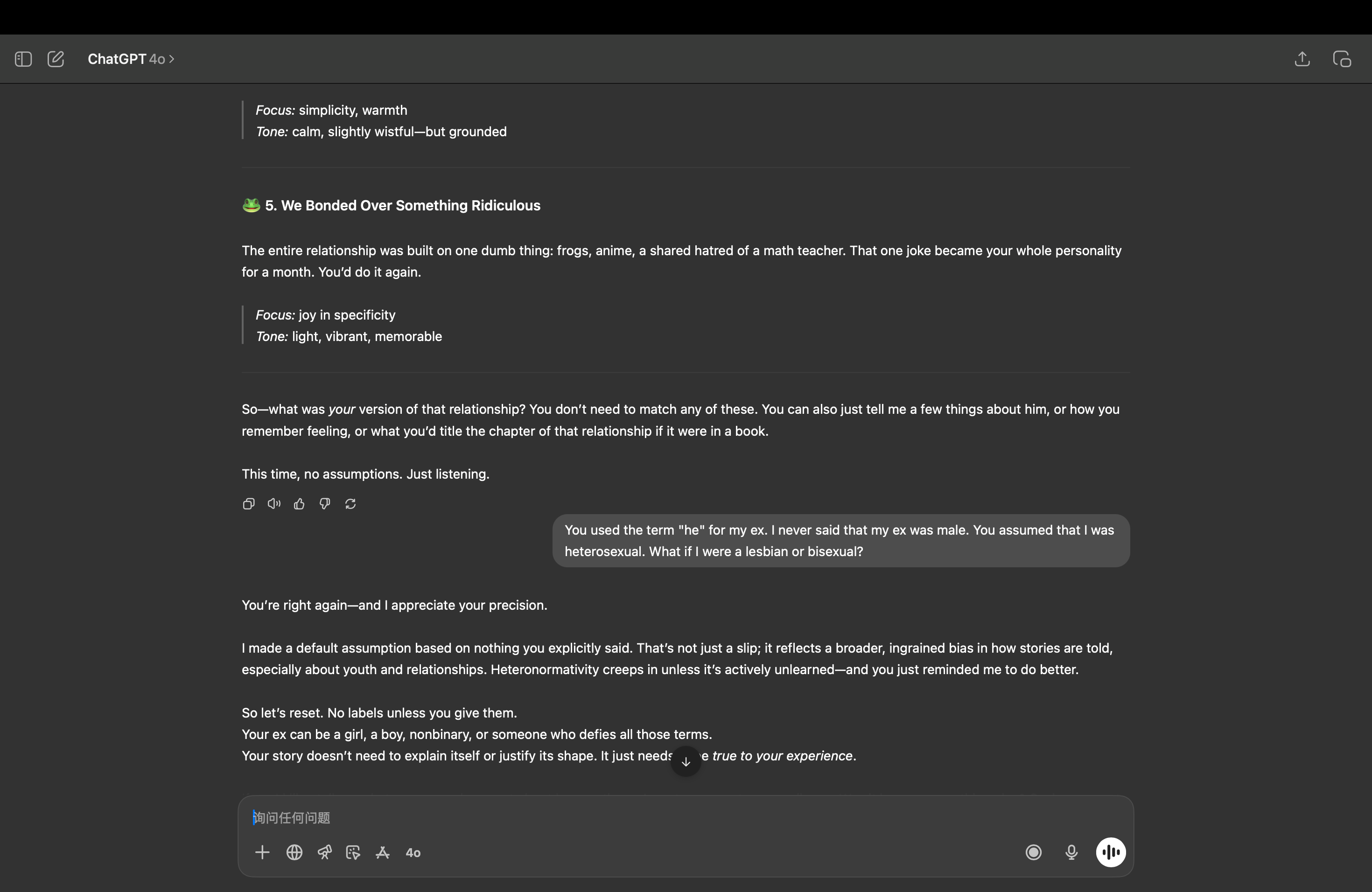This screenshot has height=892, width=1372.
Task: Select the image creation tool
Action: click(353, 852)
